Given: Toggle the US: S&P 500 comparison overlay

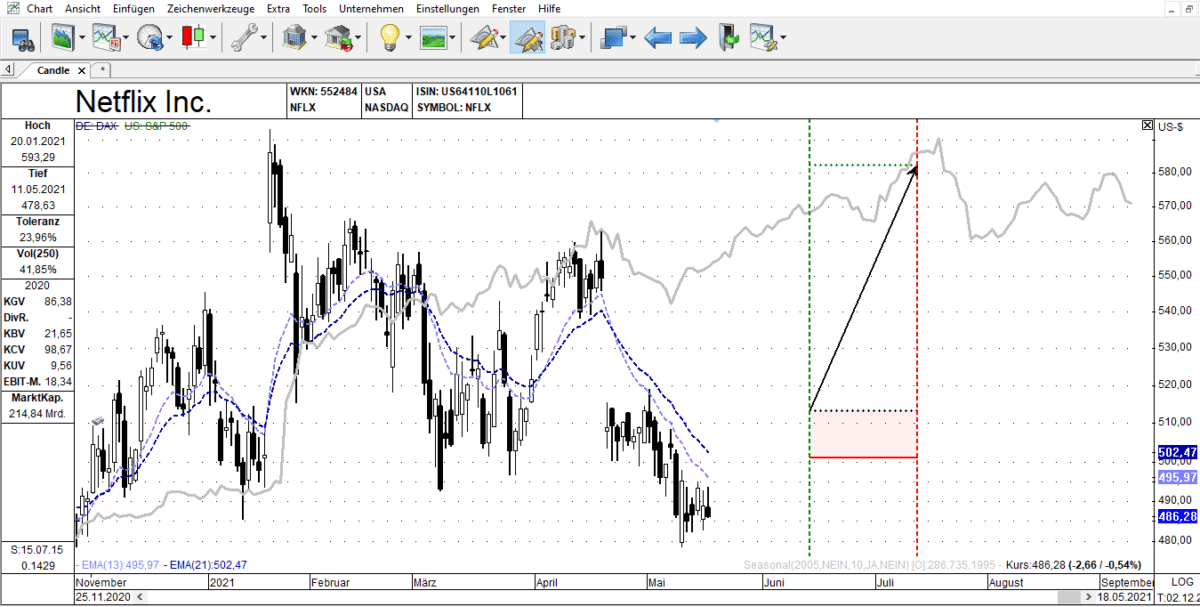Looking at the screenshot, I should [156, 126].
